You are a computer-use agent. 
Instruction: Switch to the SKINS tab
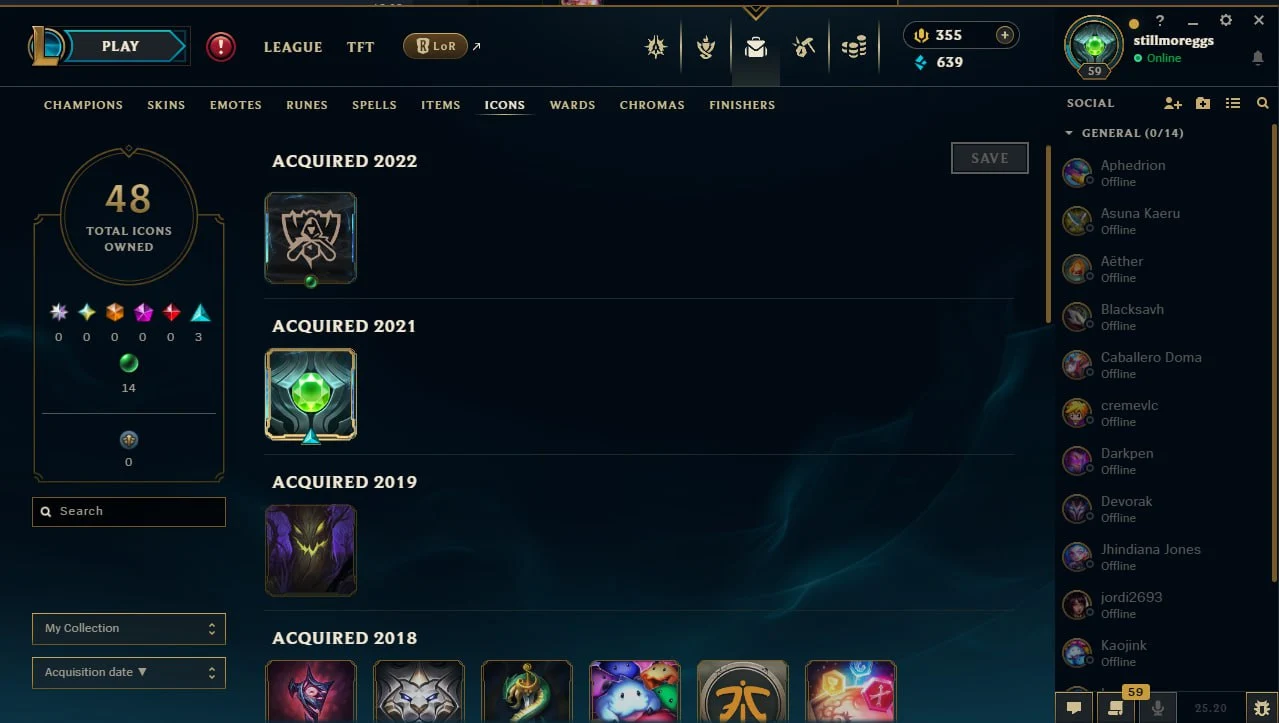(x=166, y=105)
